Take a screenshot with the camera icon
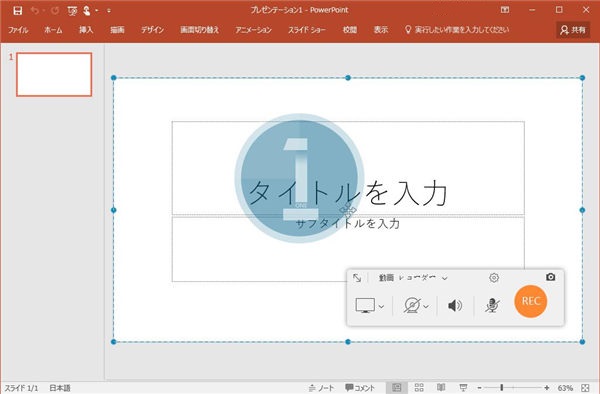Viewport: 600px width, 394px height. point(550,277)
